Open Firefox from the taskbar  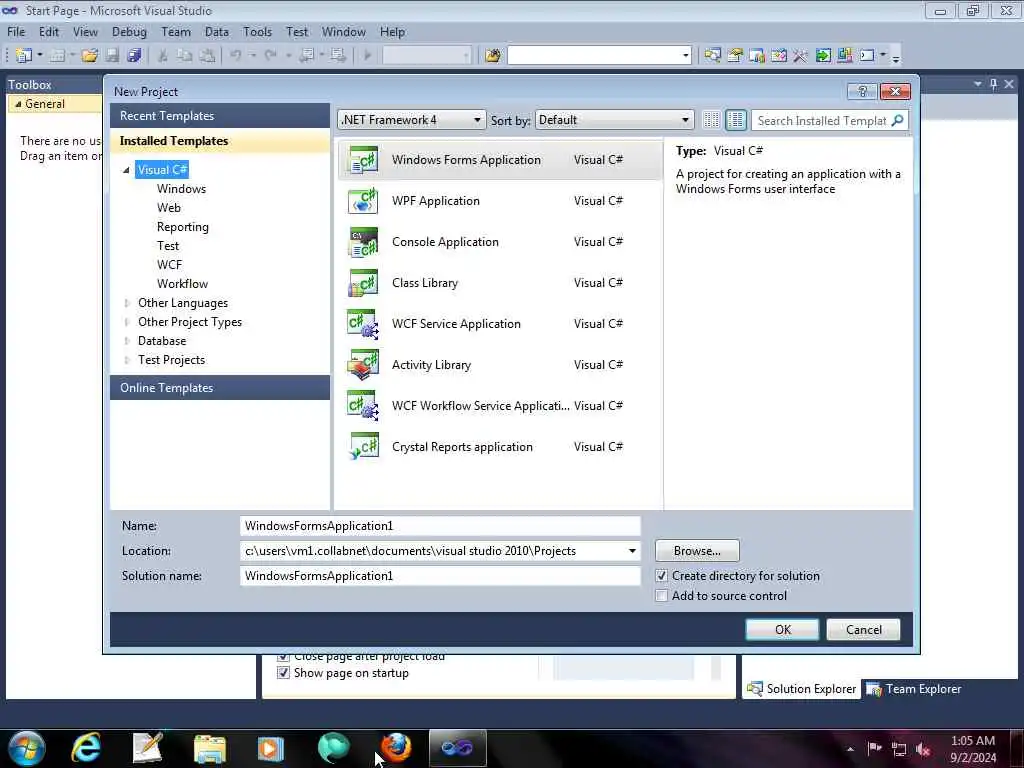(396, 748)
